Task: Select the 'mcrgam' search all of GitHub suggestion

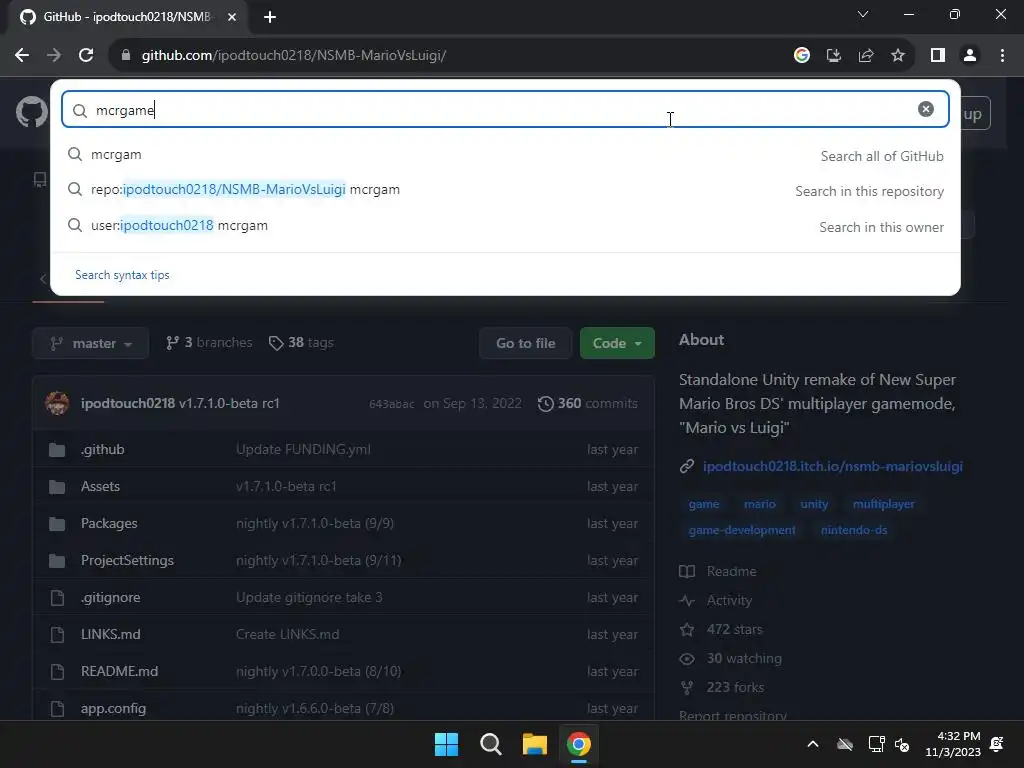Action: (505, 155)
